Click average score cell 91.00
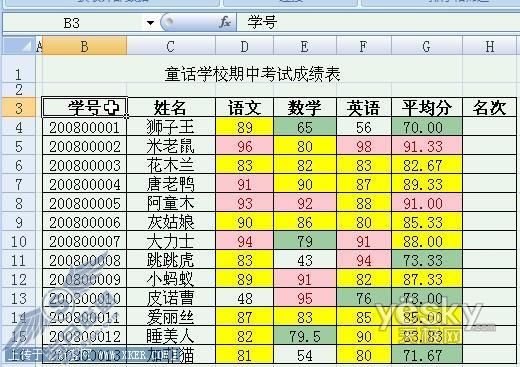Viewport: 520px width, 367px height. [x=427, y=203]
